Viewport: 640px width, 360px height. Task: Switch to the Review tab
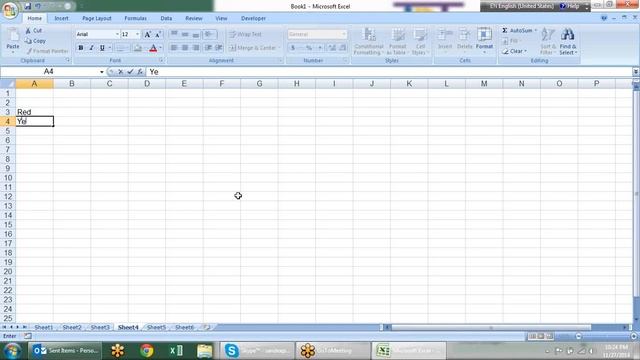click(193, 18)
